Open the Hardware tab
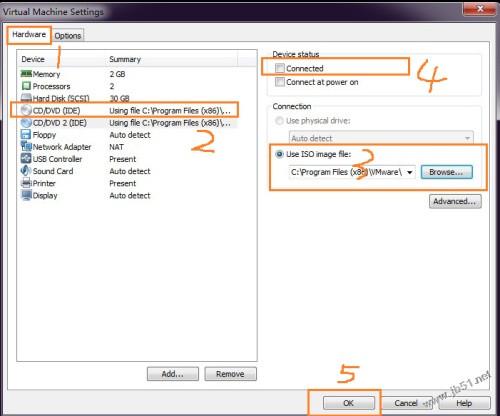Screen dimensions: 500x416 click(x=29, y=34)
